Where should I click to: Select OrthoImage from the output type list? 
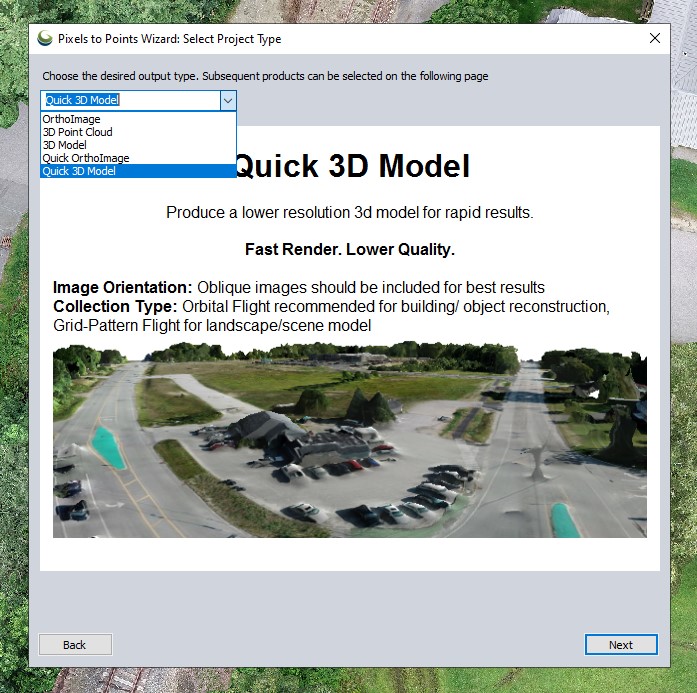[138, 119]
